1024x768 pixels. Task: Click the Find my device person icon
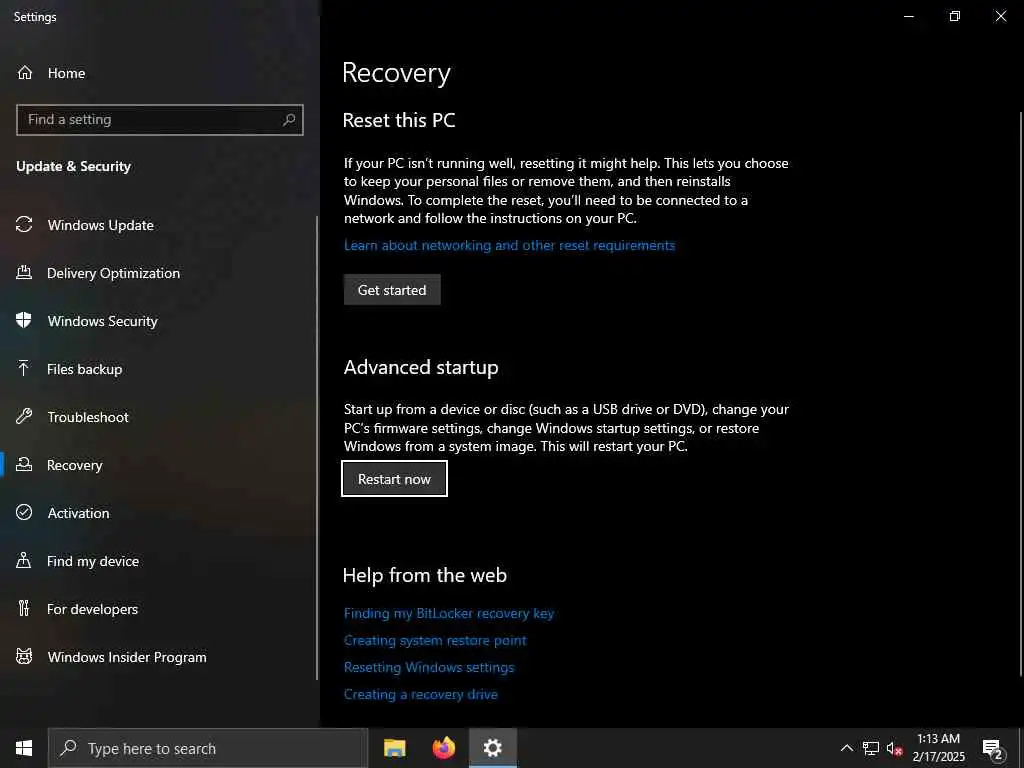click(x=24, y=561)
